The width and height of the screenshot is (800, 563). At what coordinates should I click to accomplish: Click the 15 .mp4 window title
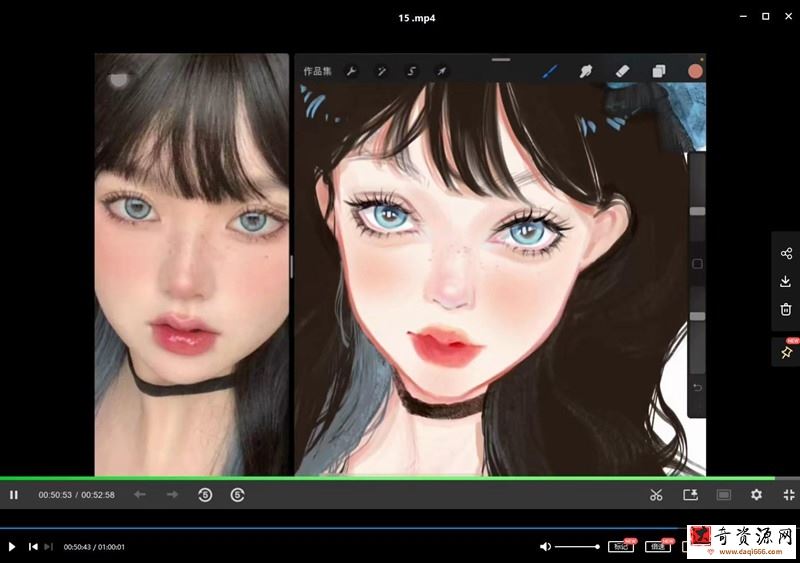[x=417, y=18]
